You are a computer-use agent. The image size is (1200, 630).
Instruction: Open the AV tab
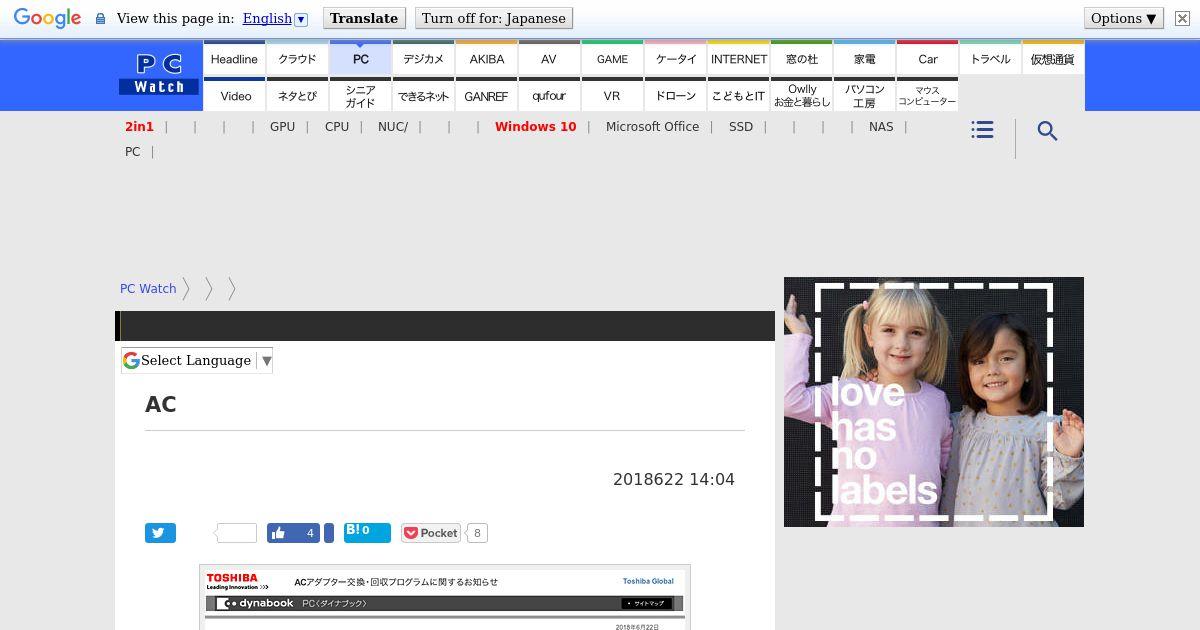click(549, 59)
